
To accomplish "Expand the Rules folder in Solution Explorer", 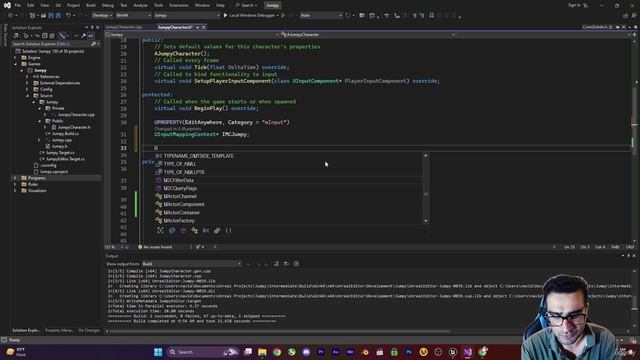I will coord(16,184).
